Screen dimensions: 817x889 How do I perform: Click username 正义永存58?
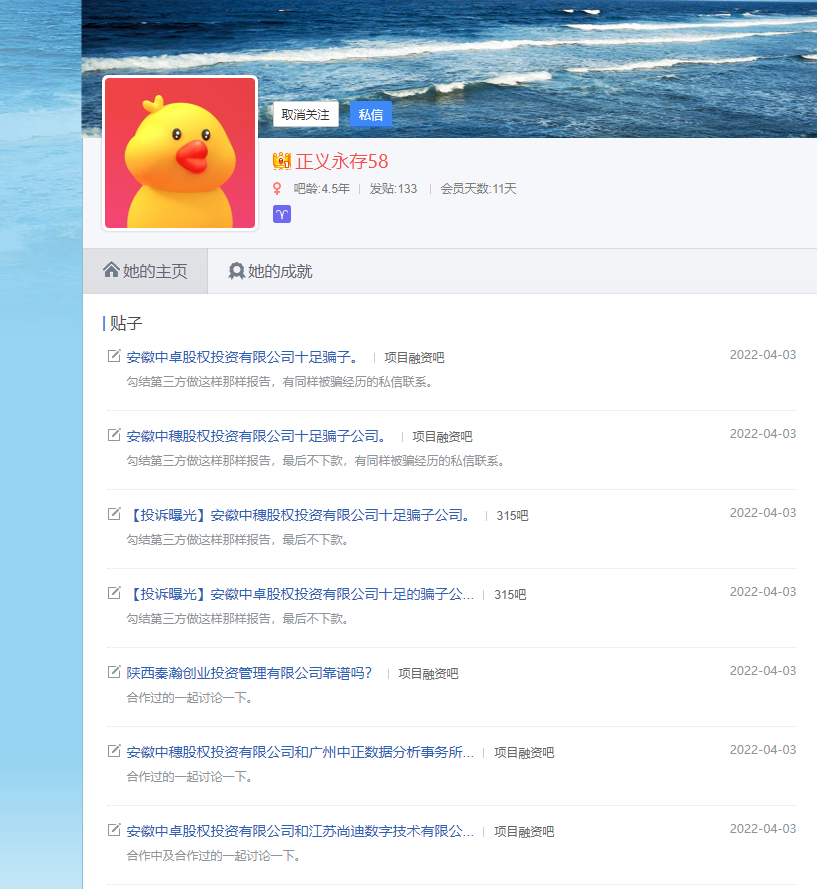[341, 161]
